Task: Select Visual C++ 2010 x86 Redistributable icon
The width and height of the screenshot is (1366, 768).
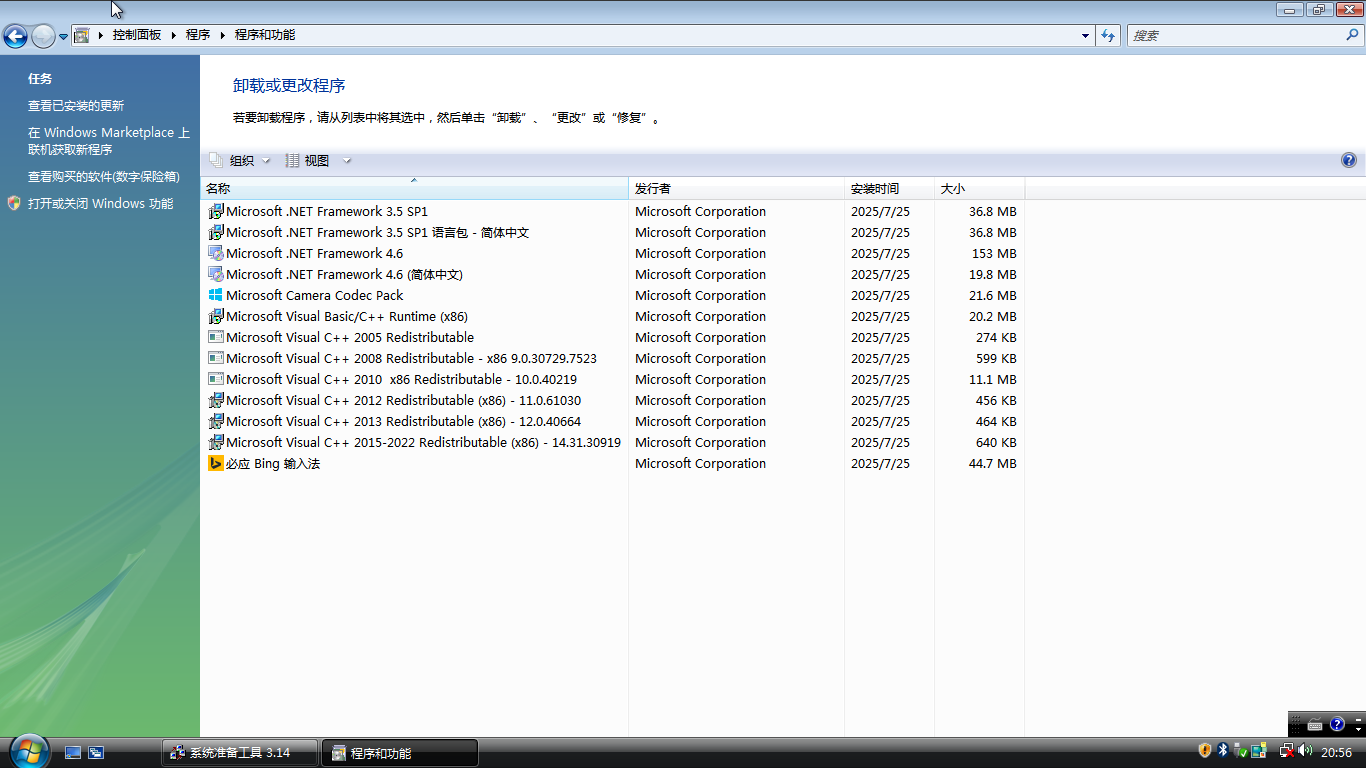Action: coord(215,379)
